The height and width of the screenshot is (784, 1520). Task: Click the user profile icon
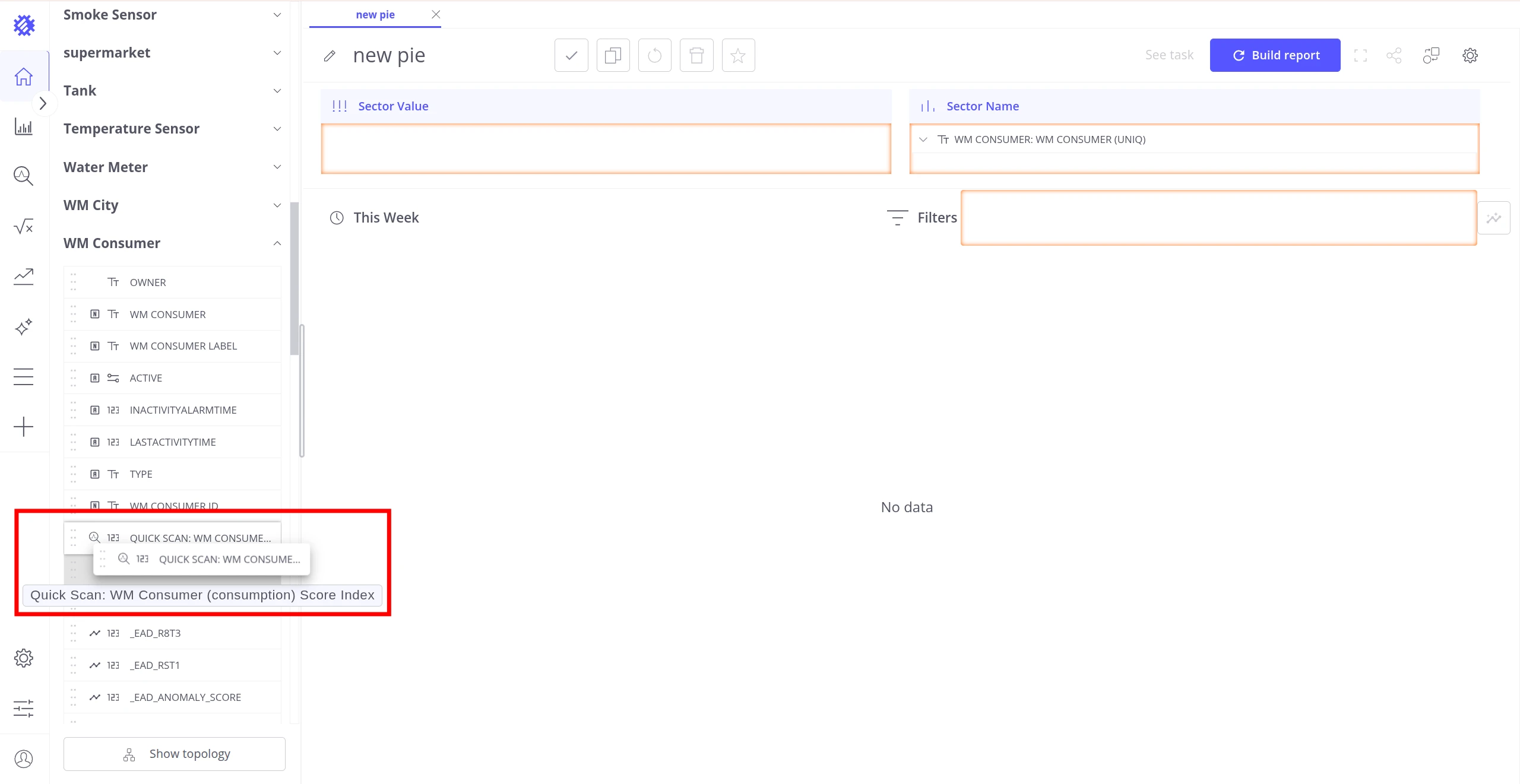24,758
